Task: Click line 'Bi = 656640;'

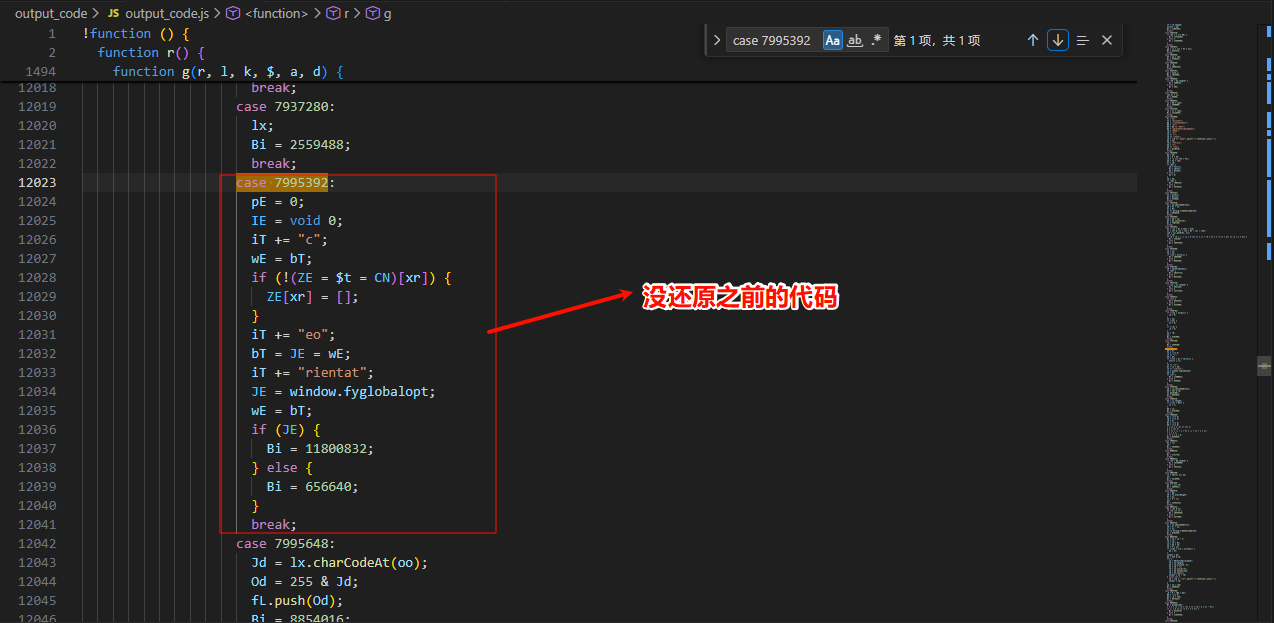Action: pyautogui.click(x=312, y=487)
